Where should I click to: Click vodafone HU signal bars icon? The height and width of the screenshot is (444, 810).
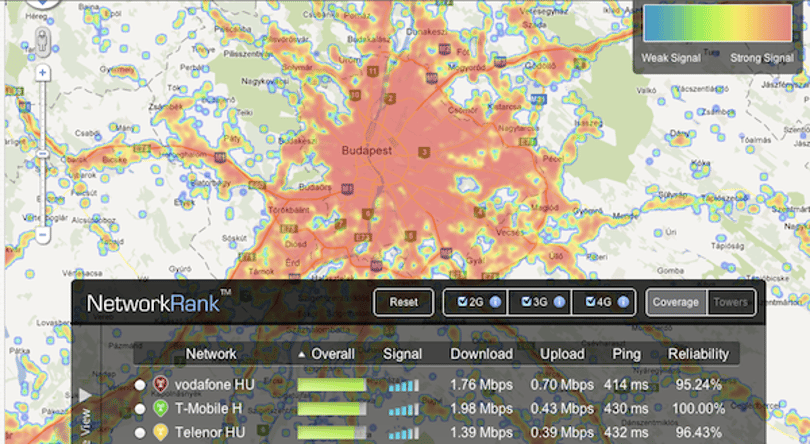pos(403,386)
